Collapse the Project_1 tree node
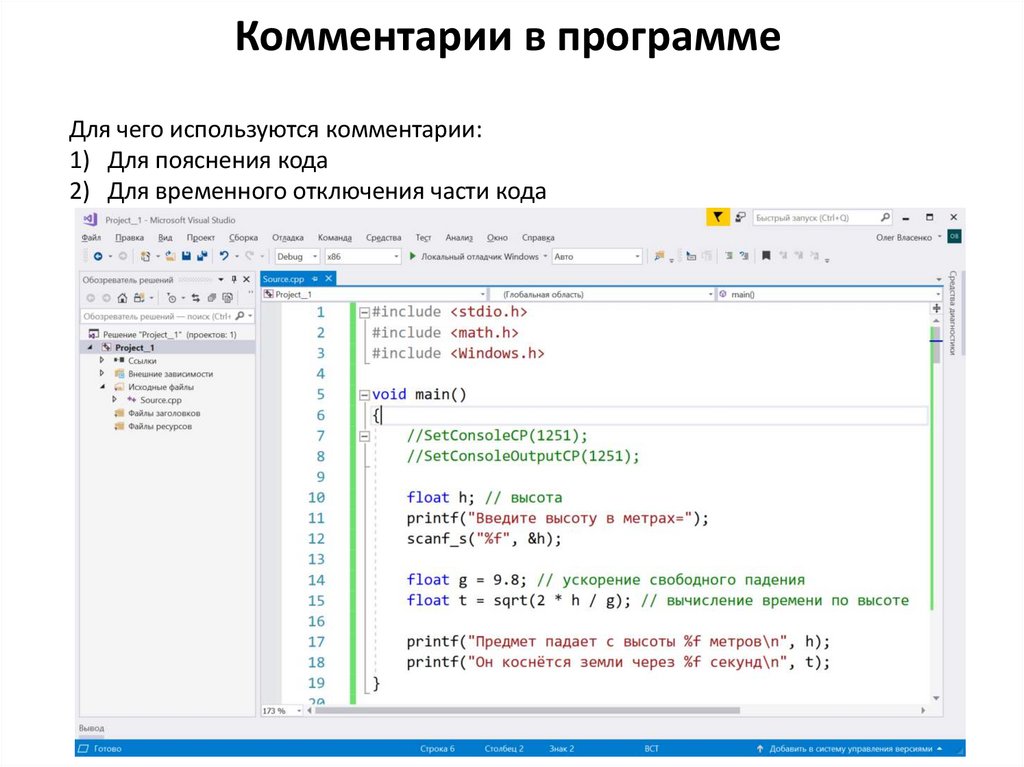The width and height of the screenshot is (1024, 767). tap(91, 348)
